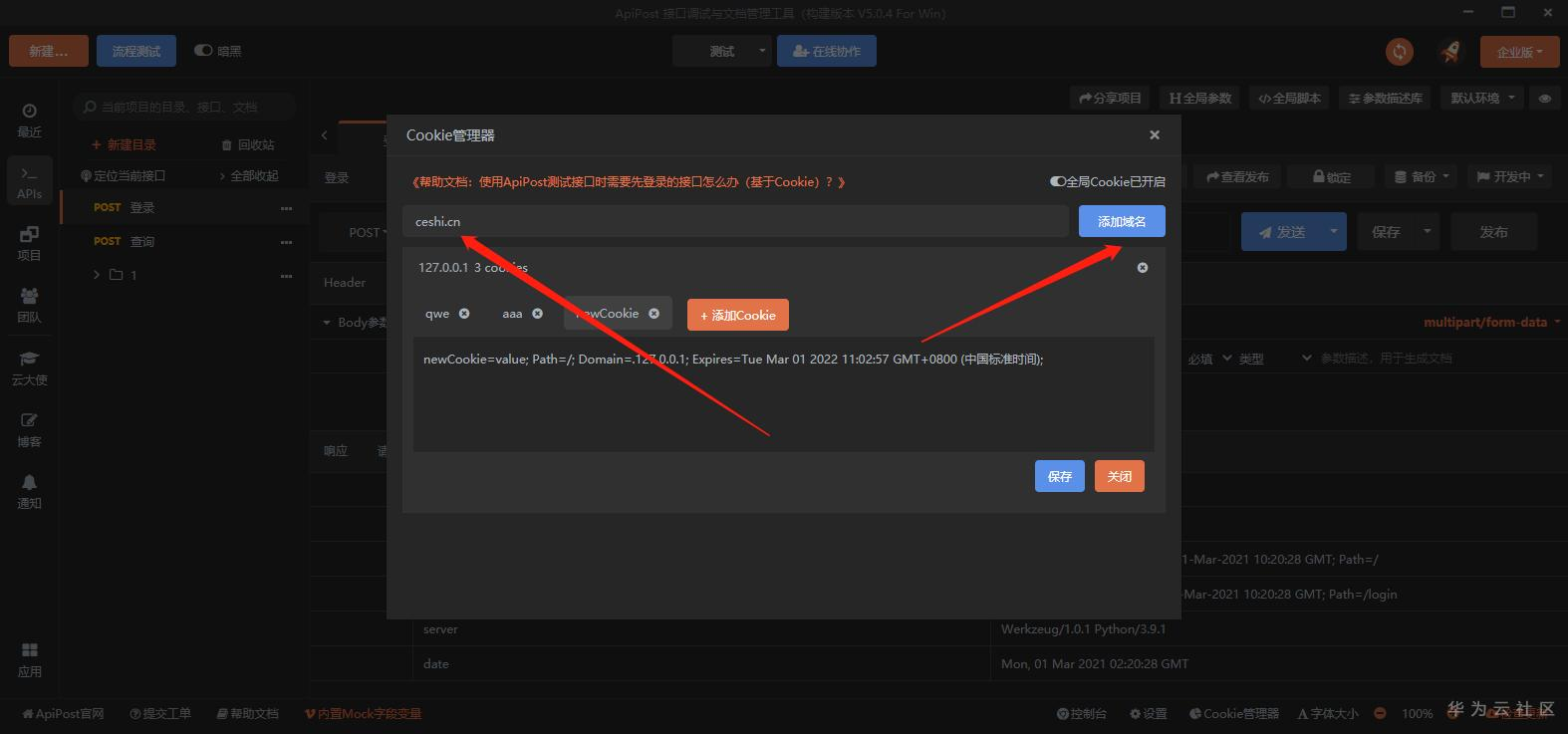
Task: Click the eye icon beside 默认环境
Action: click(x=1545, y=99)
